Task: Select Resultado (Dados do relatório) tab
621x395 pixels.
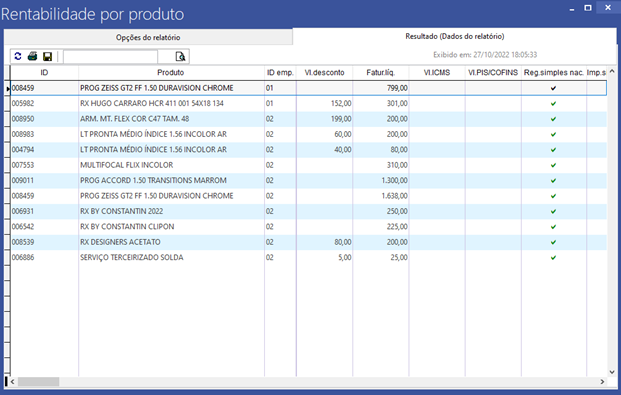Action: tap(455, 36)
